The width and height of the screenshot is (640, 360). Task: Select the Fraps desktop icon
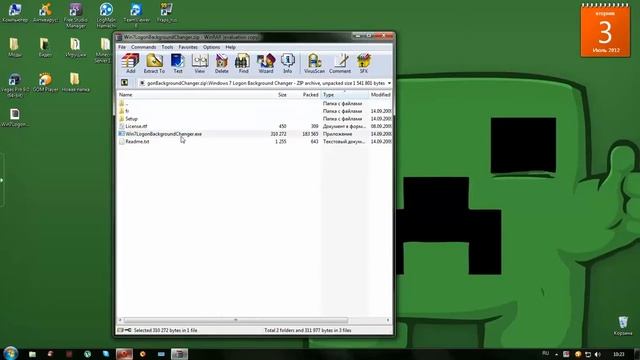click(x=167, y=12)
